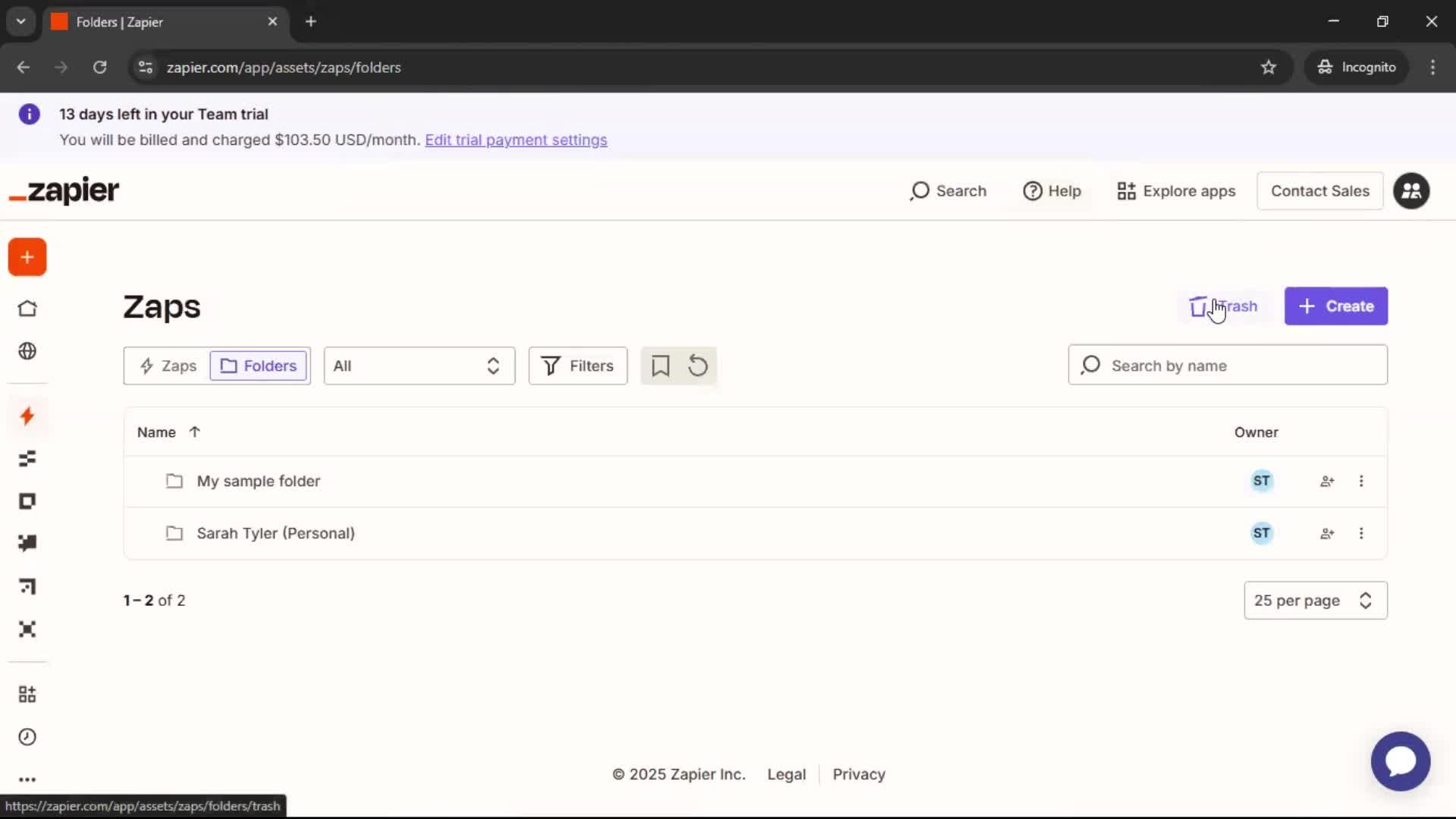Screen dimensions: 1456x819
Task: Click ST owner avatar on Sarah Tyler row
Action: (x=1262, y=533)
